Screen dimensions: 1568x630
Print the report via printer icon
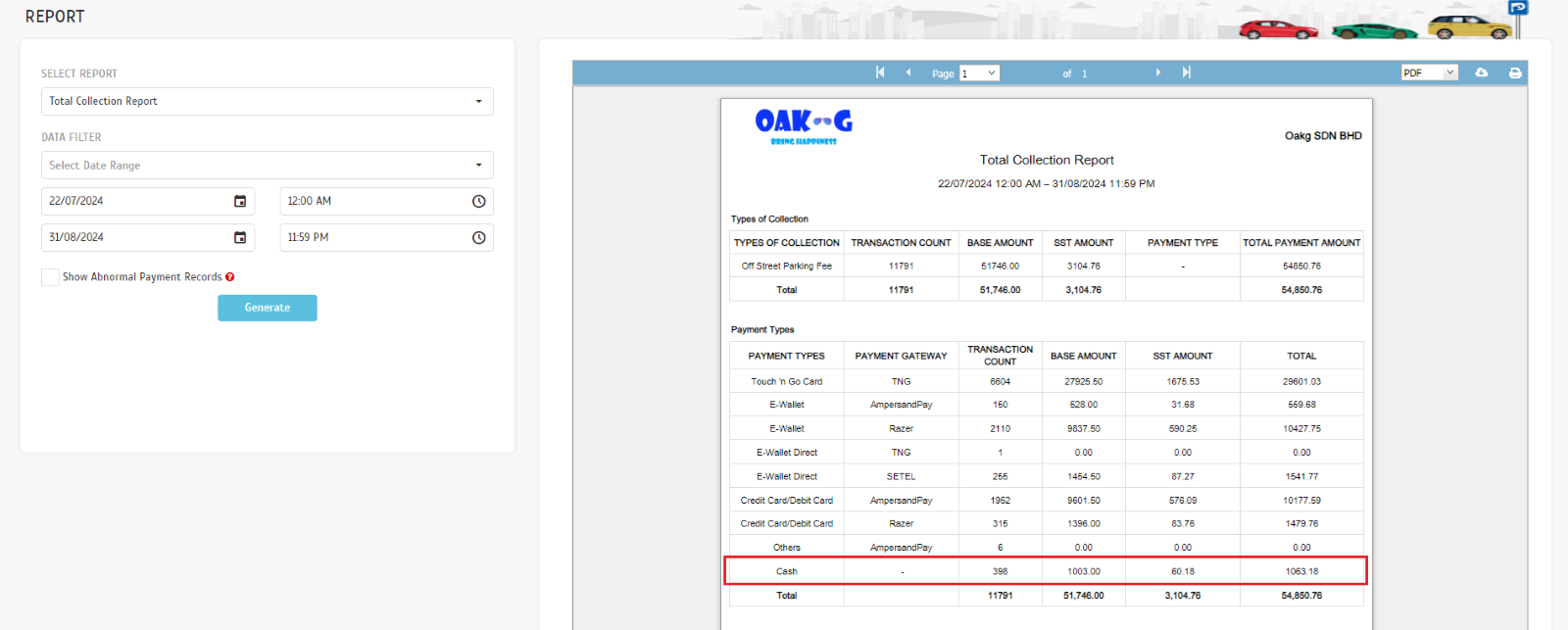coord(1515,73)
